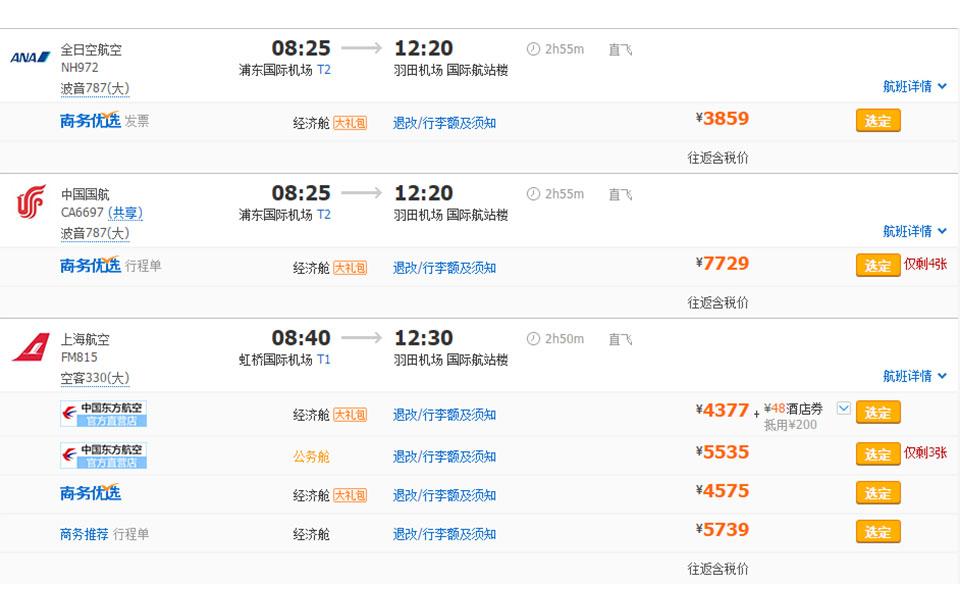Select the ¥4377 China Eastern fare

[878, 413]
